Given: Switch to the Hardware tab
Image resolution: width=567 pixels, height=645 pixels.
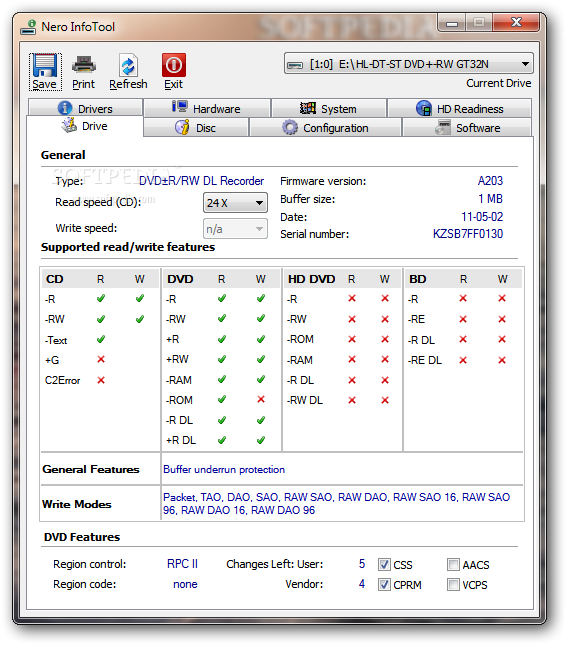Looking at the screenshot, I should 207,108.
